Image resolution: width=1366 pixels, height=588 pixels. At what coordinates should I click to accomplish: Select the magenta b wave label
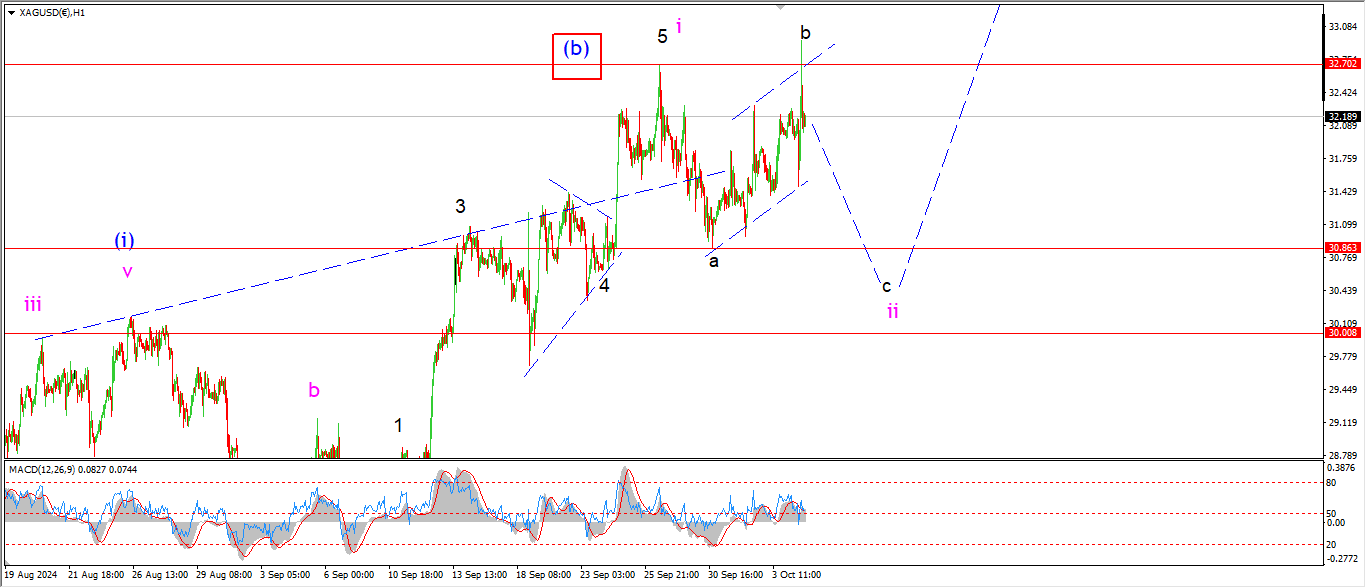(x=314, y=391)
